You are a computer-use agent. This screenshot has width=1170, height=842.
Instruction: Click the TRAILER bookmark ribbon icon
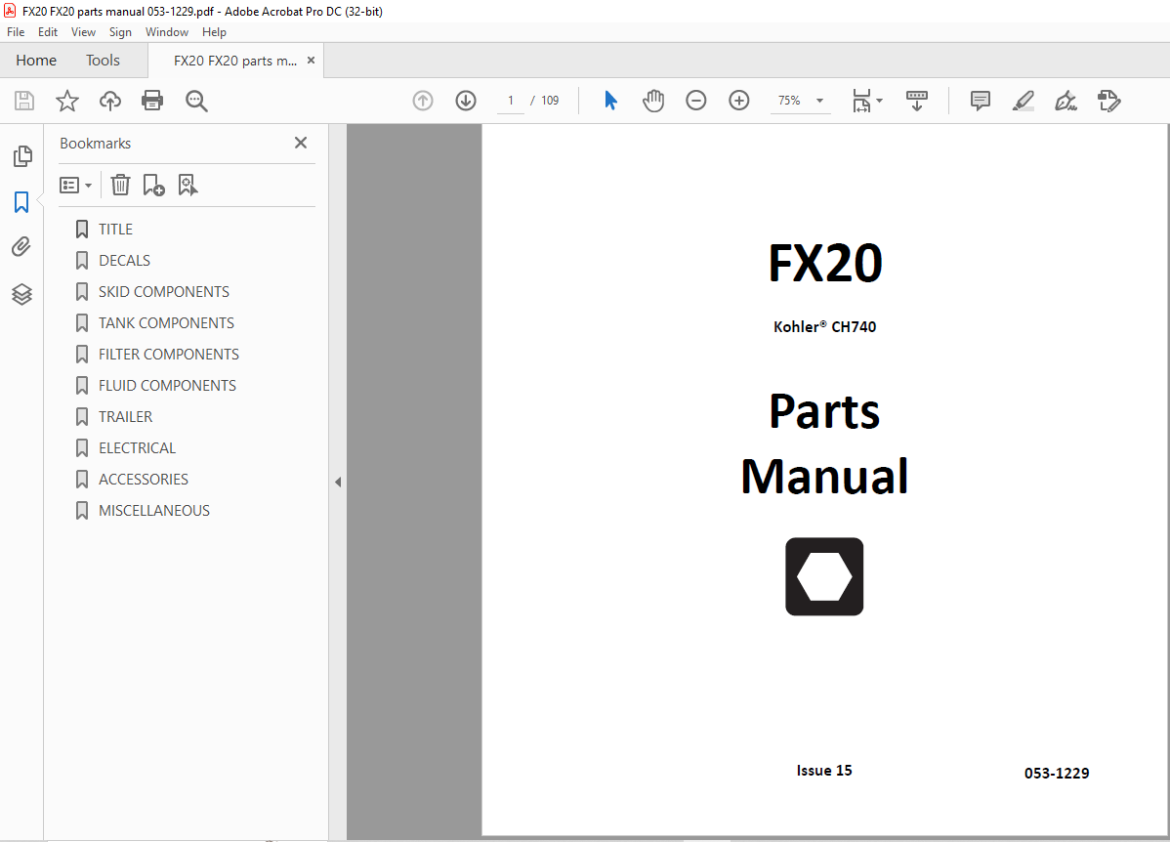82,417
